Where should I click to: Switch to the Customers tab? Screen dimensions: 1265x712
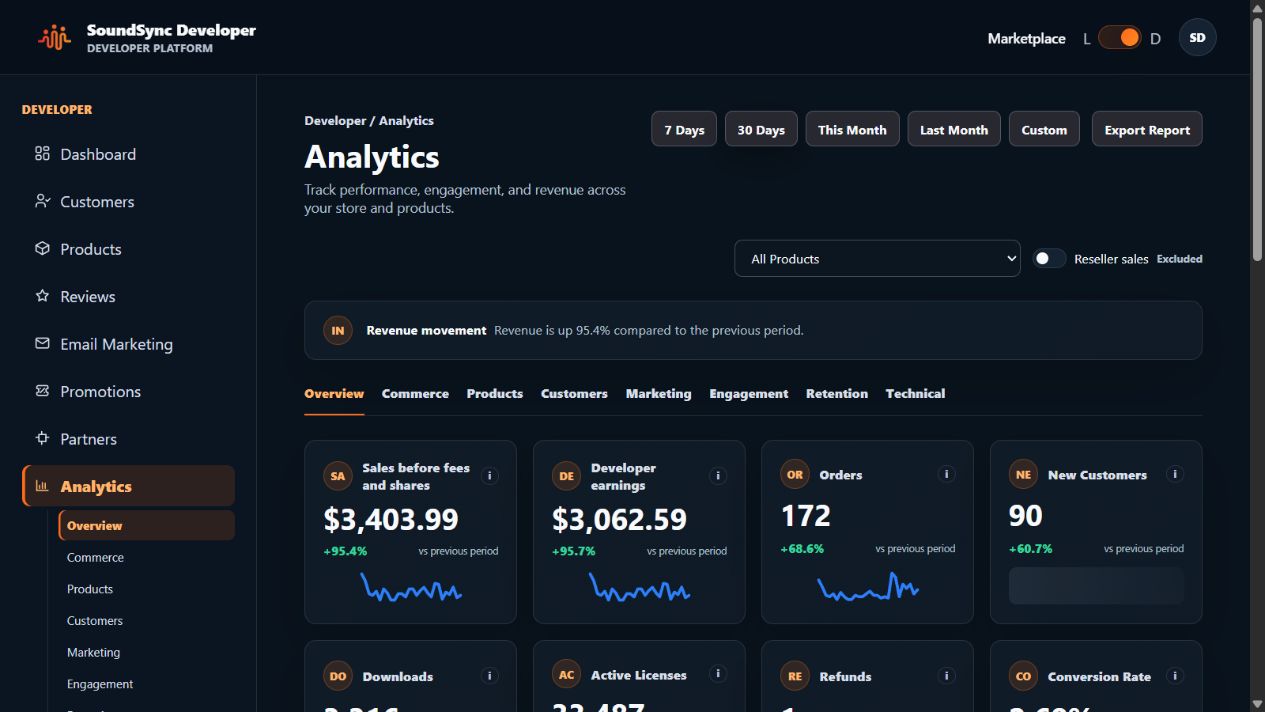click(574, 394)
